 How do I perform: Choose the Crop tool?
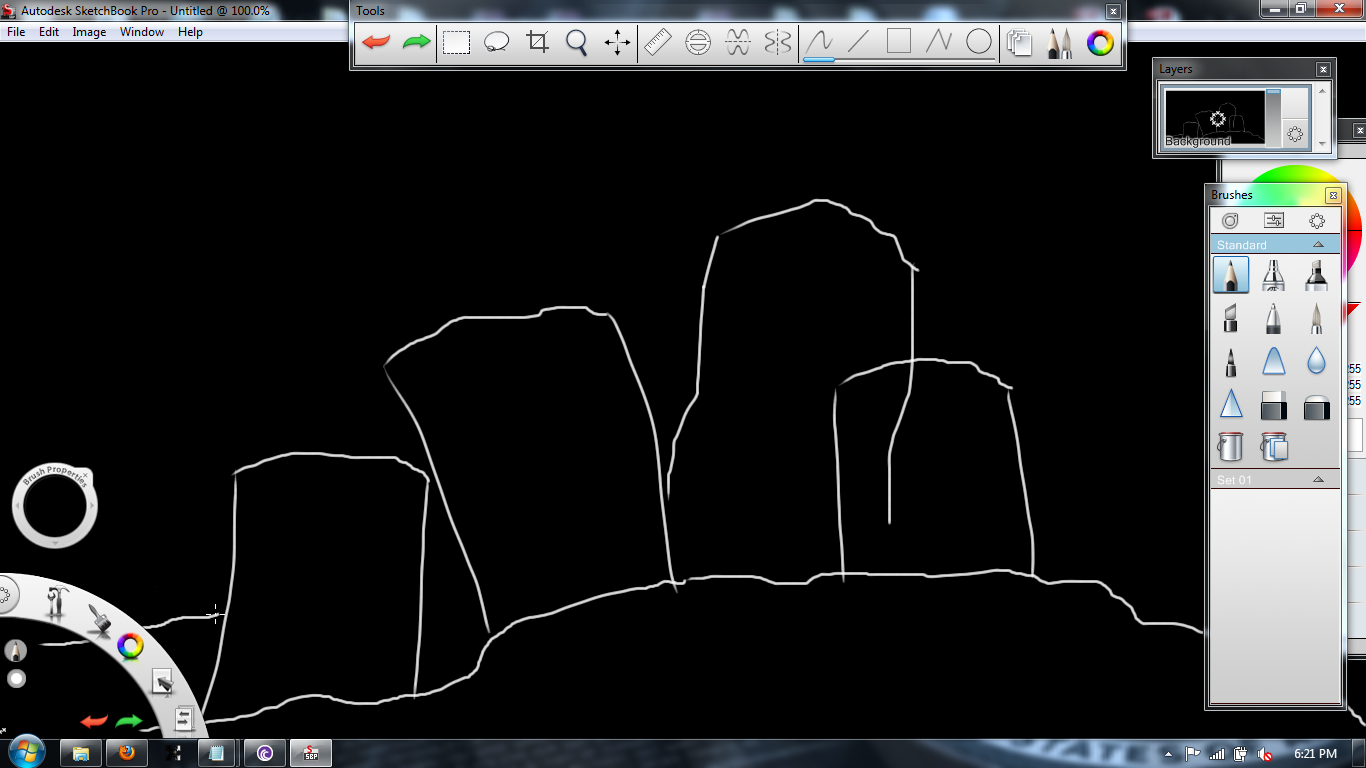[538, 43]
